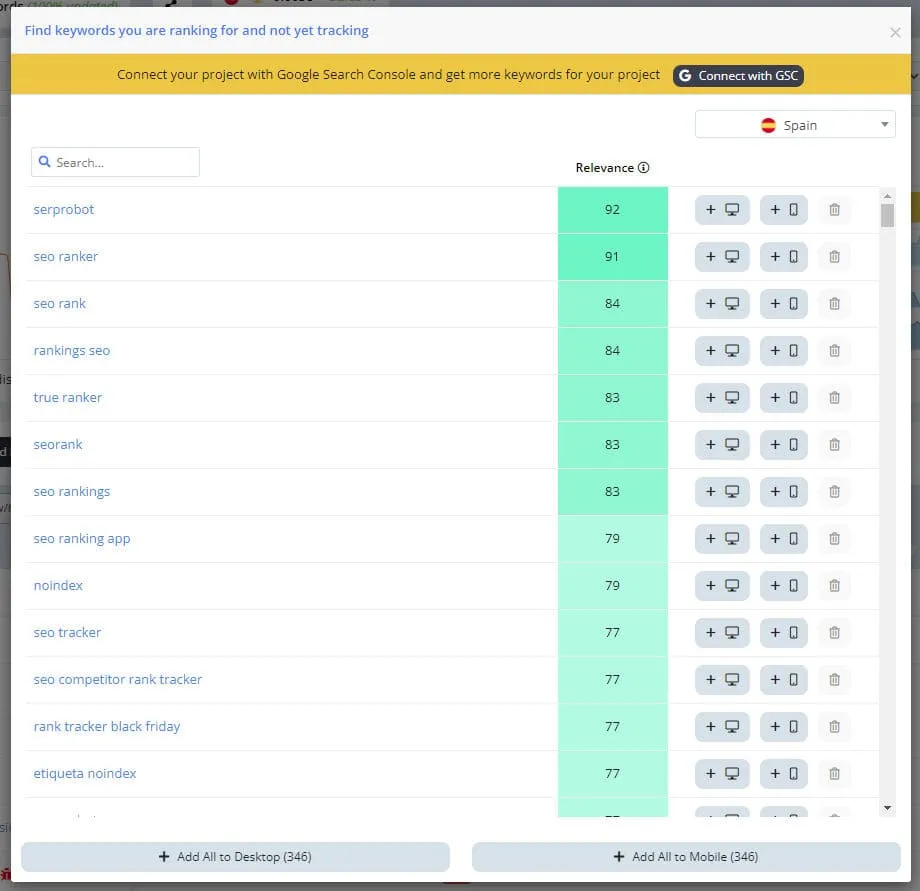Select the noindex keyword text
Viewport: 920px width, 891px height.
(x=58, y=585)
